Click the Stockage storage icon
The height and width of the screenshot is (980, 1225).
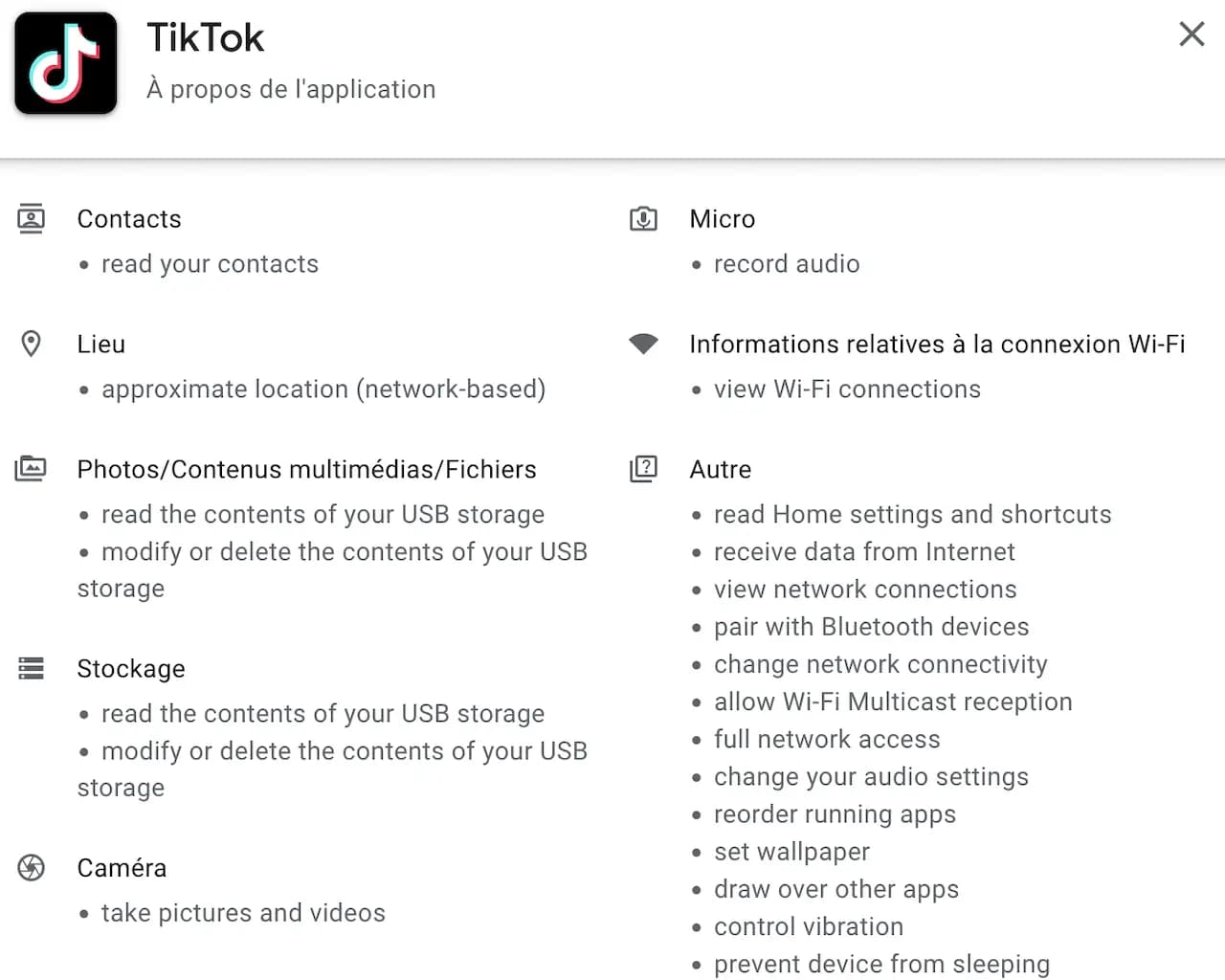pyautogui.click(x=31, y=668)
